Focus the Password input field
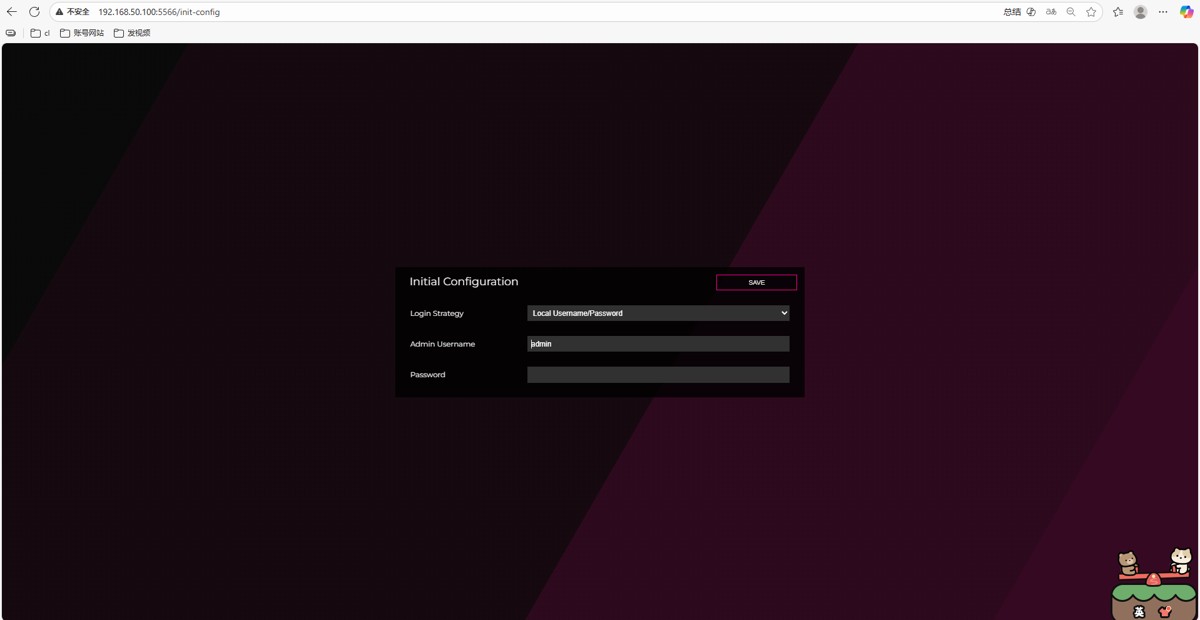1200x620 pixels. [x=658, y=375]
